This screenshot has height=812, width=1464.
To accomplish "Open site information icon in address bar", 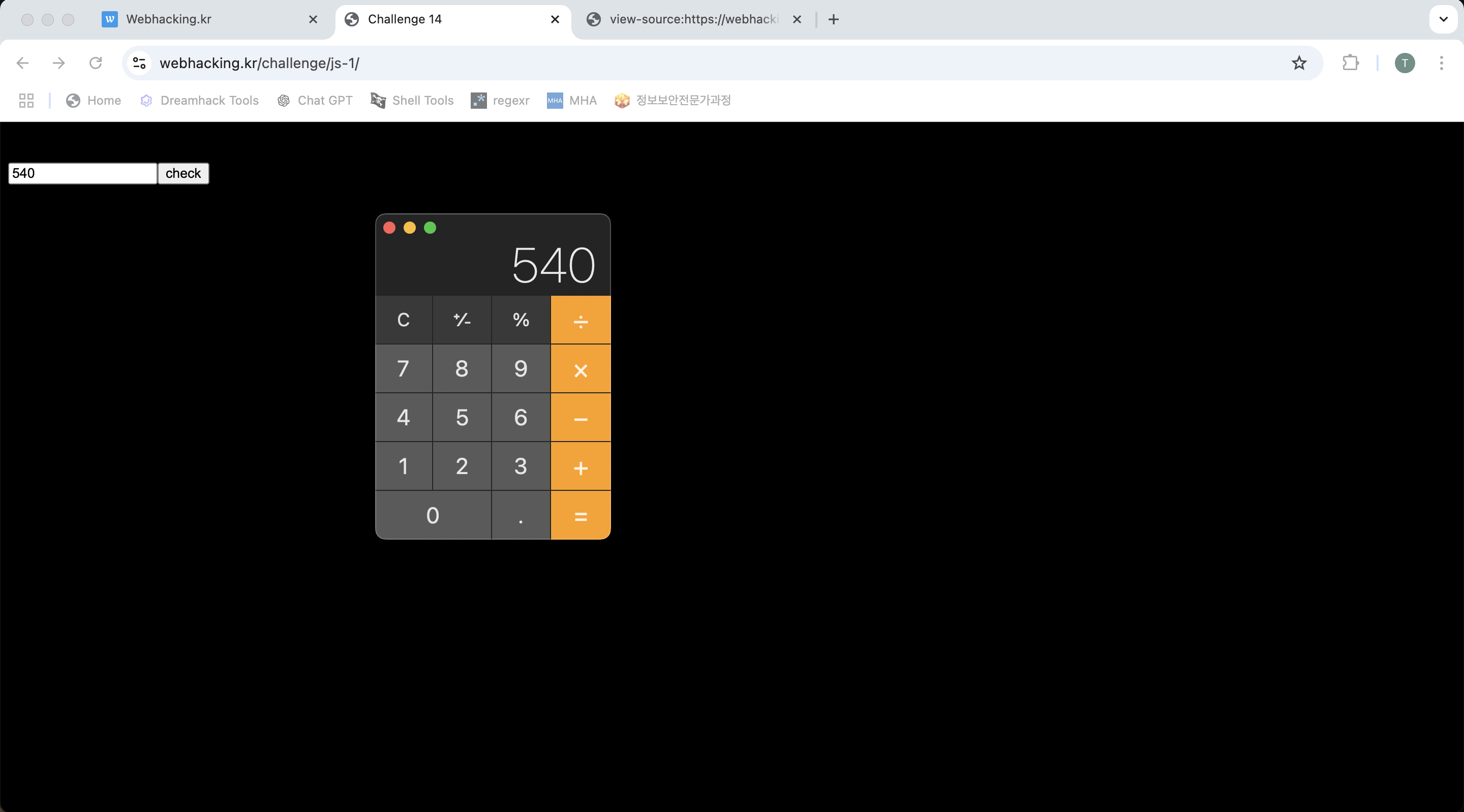I will pyautogui.click(x=140, y=63).
